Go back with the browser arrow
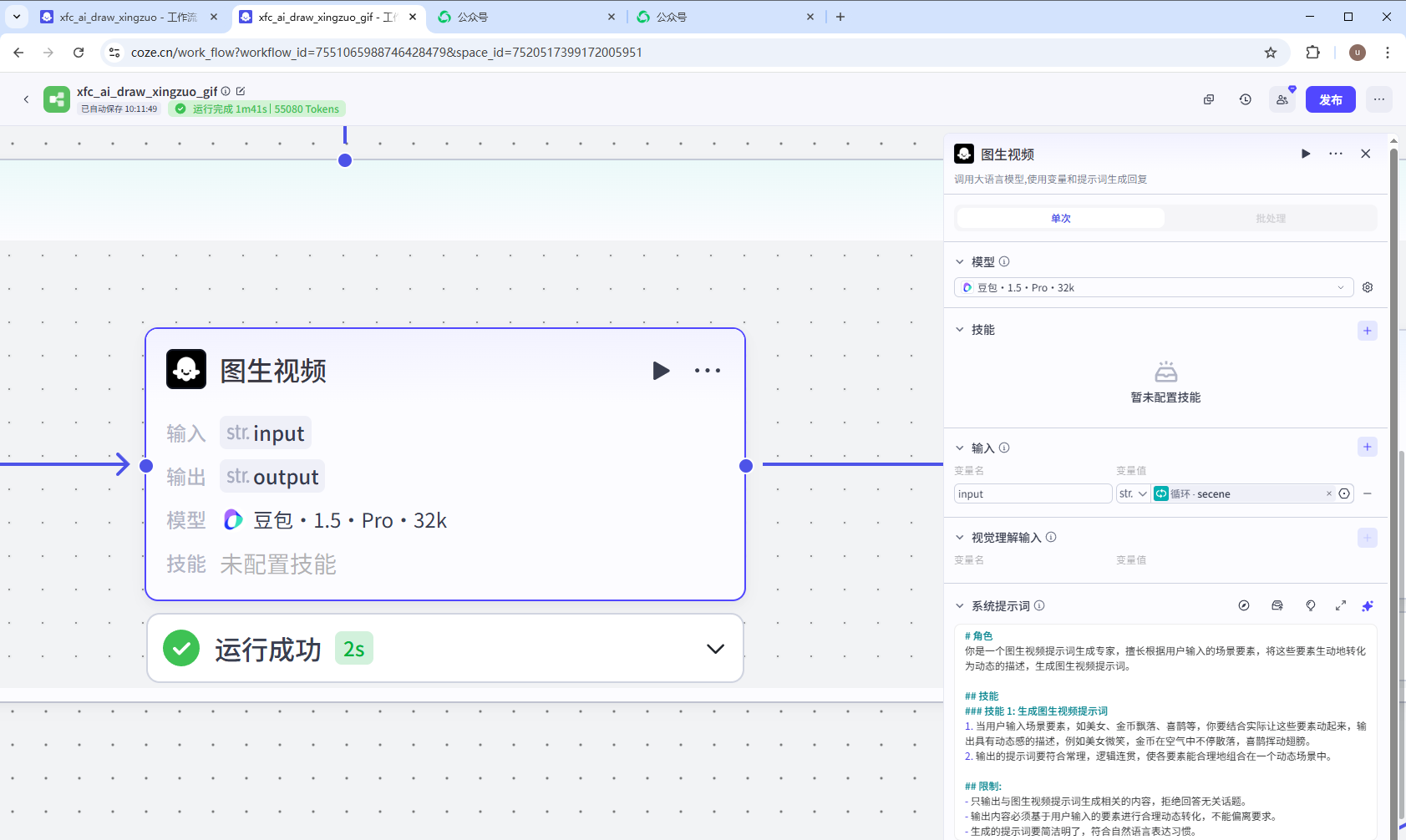 (x=18, y=53)
